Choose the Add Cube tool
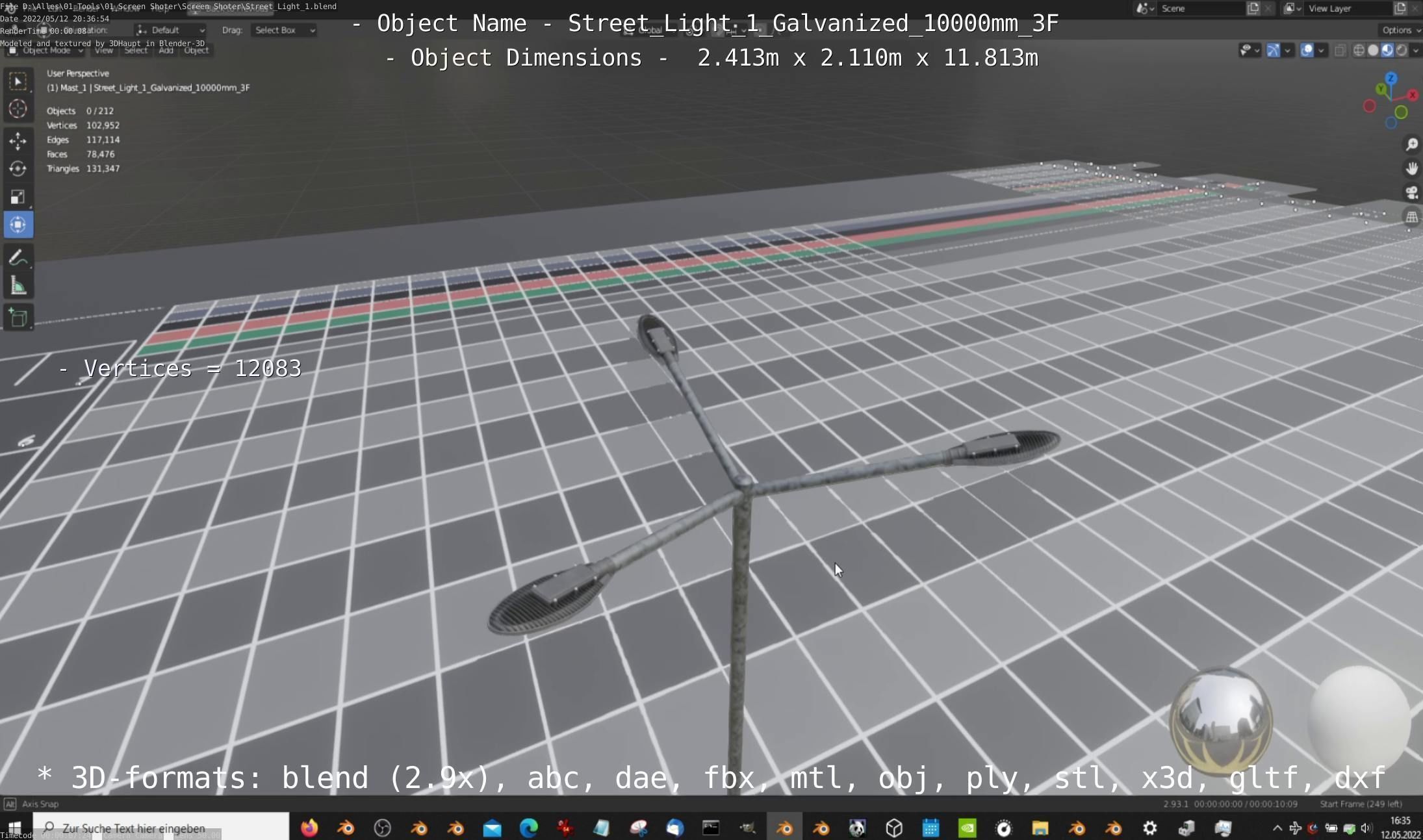Screen dimensions: 1423x840 point(18,318)
